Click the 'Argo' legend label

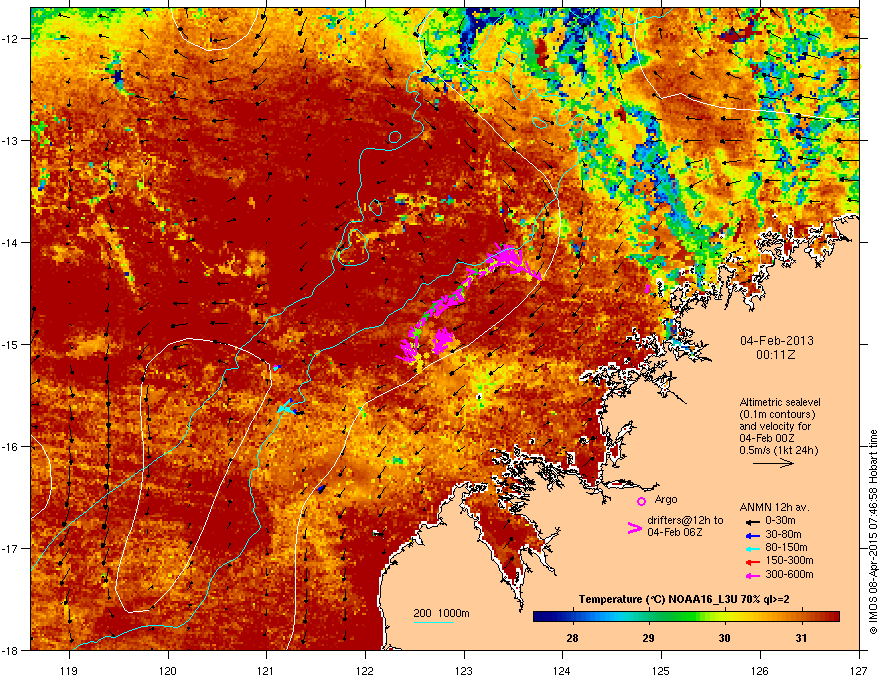click(x=666, y=499)
